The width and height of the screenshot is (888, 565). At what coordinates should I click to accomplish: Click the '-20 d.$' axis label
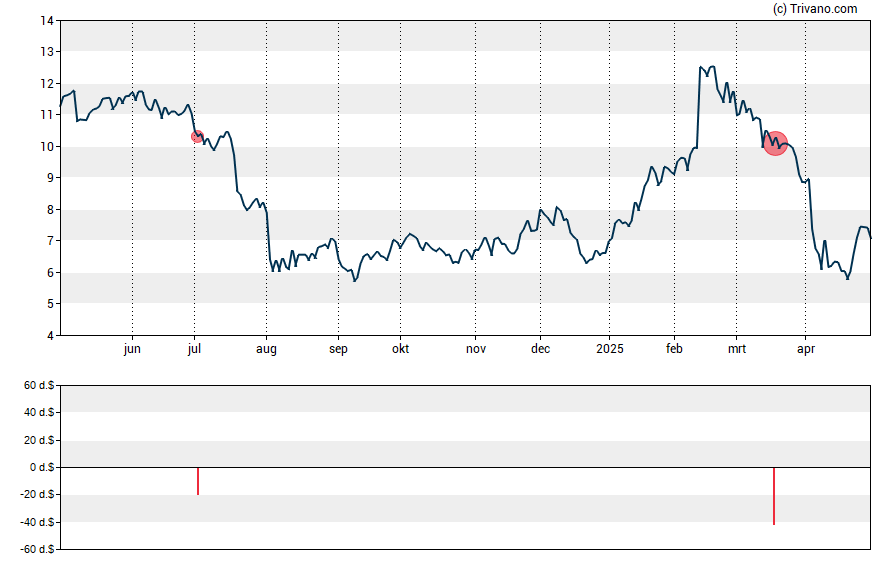[x=37, y=495]
